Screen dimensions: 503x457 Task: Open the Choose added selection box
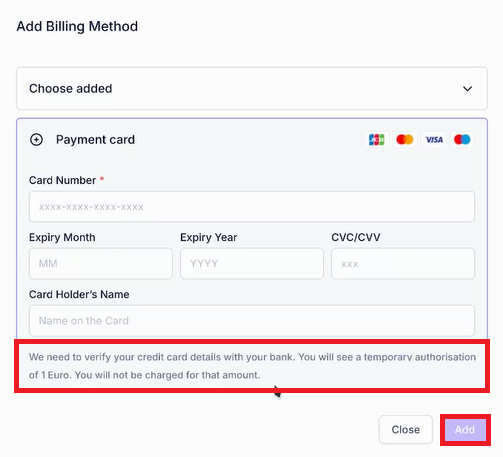[x=252, y=88]
